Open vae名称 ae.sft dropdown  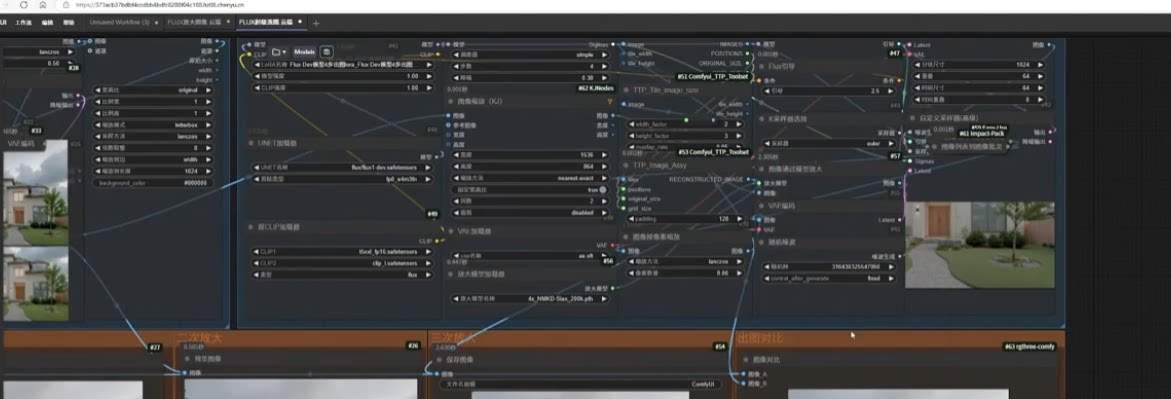[x=530, y=256]
